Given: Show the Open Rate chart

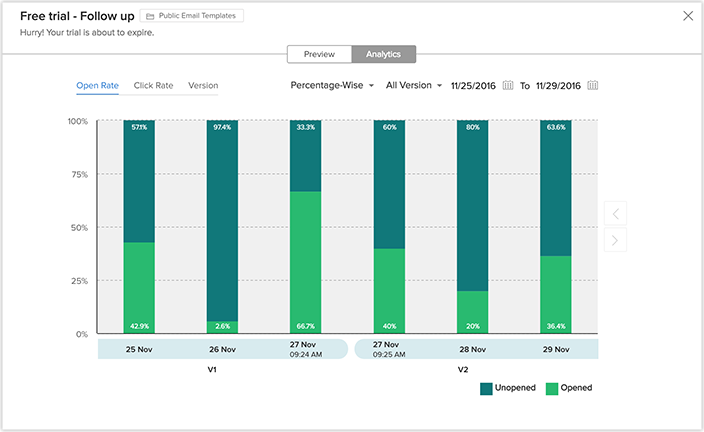Looking at the screenshot, I should 97,86.
